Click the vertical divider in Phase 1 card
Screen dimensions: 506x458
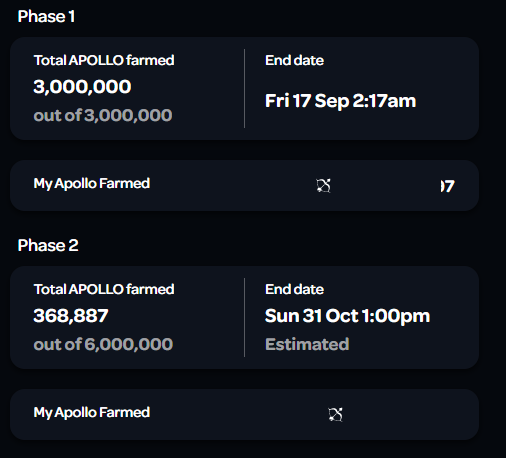click(x=244, y=88)
